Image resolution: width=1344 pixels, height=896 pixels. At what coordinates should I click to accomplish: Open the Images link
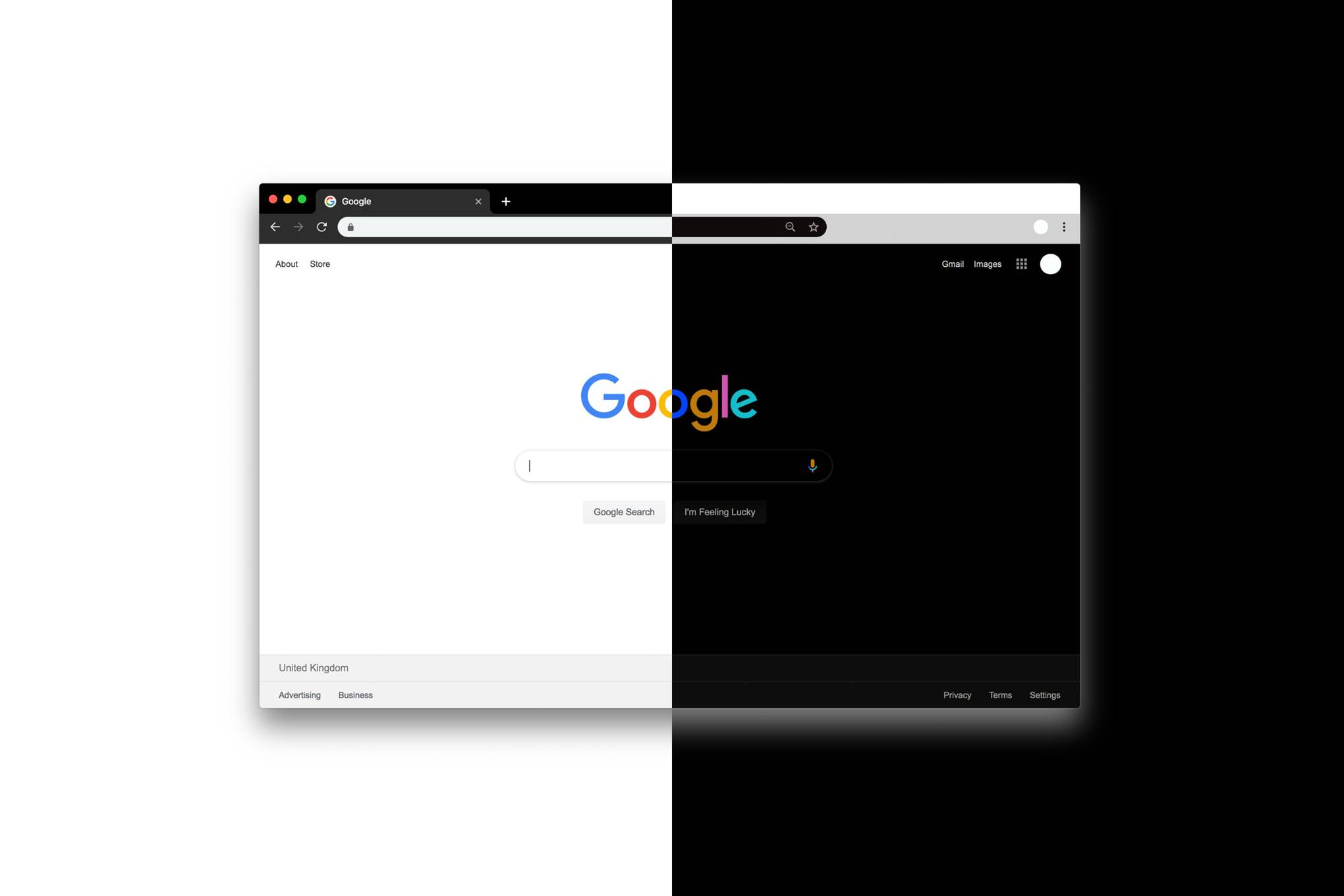[x=987, y=263]
